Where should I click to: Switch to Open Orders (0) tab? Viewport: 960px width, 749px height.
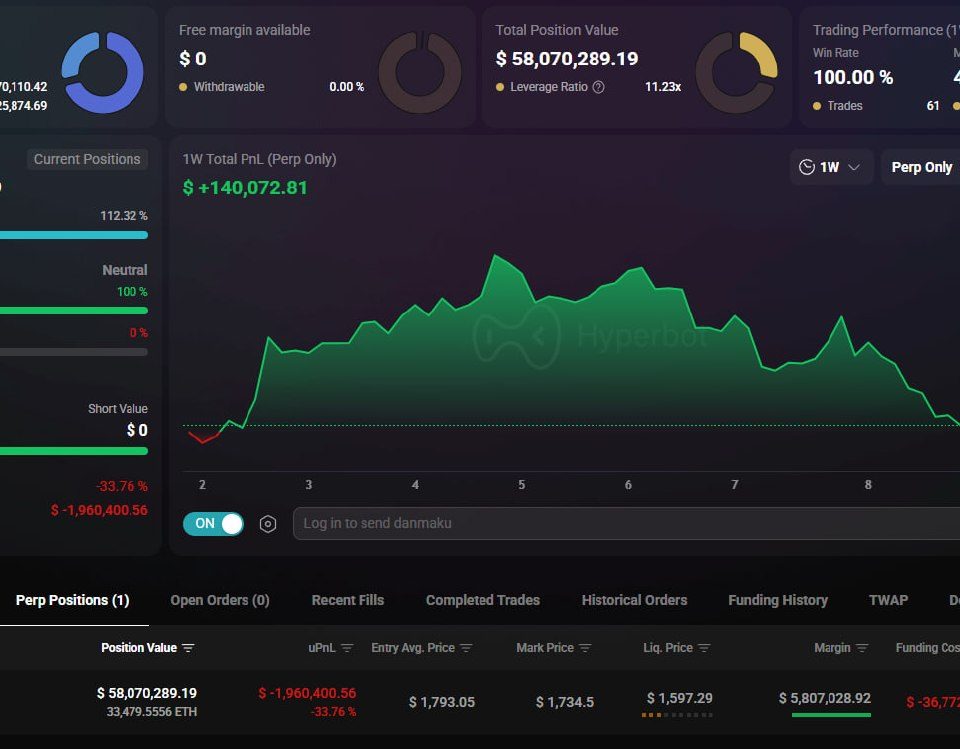pos(220,600)
